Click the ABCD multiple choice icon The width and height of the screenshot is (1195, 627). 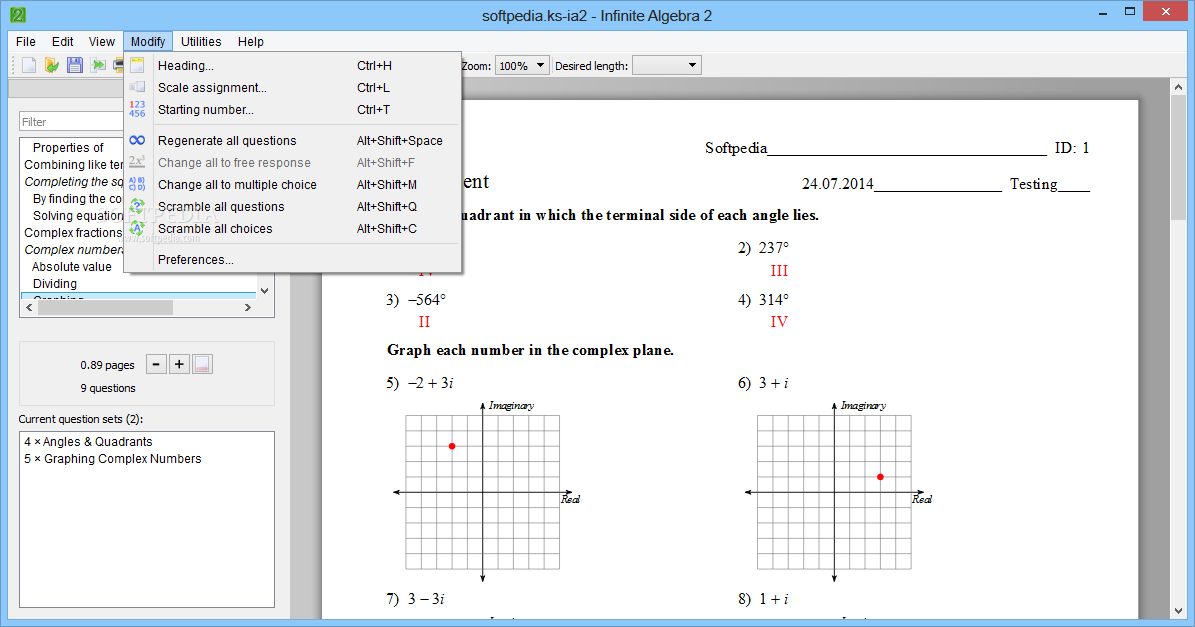pos(137,184)
